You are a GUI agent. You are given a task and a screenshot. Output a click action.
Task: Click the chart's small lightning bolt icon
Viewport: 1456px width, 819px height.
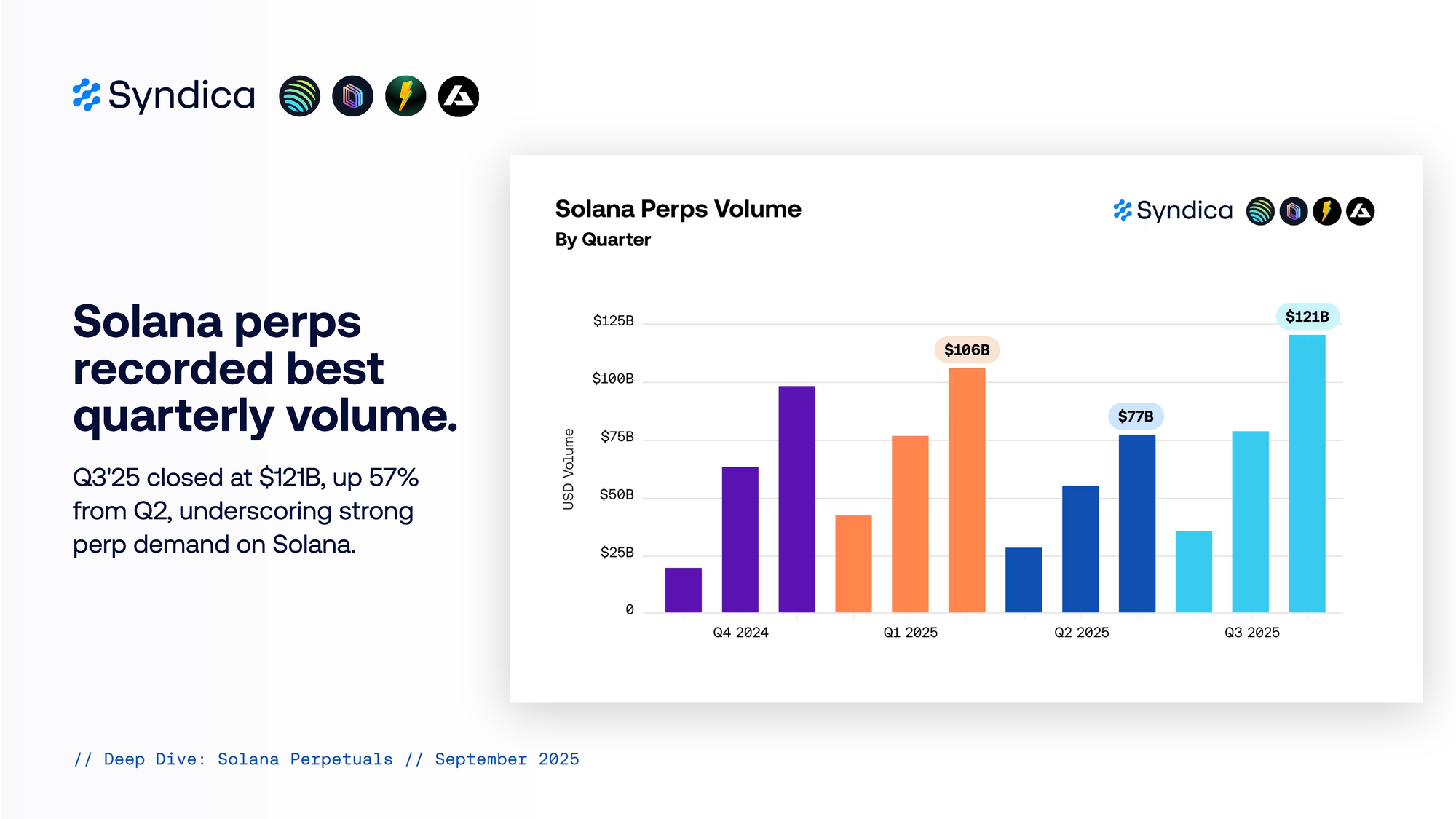tap(1326, 211)
